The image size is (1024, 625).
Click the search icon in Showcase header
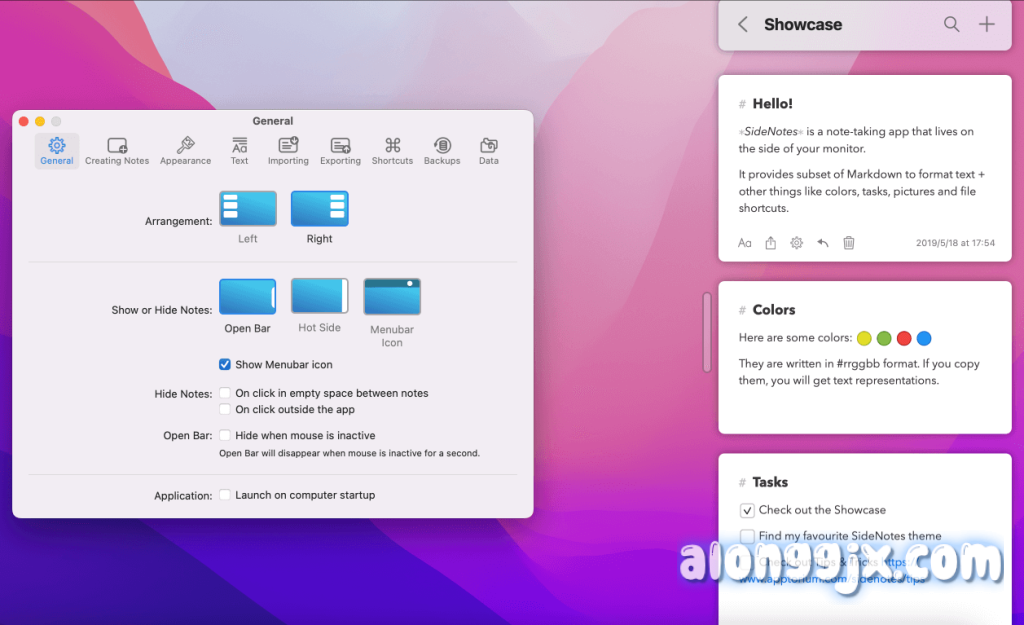951,25
